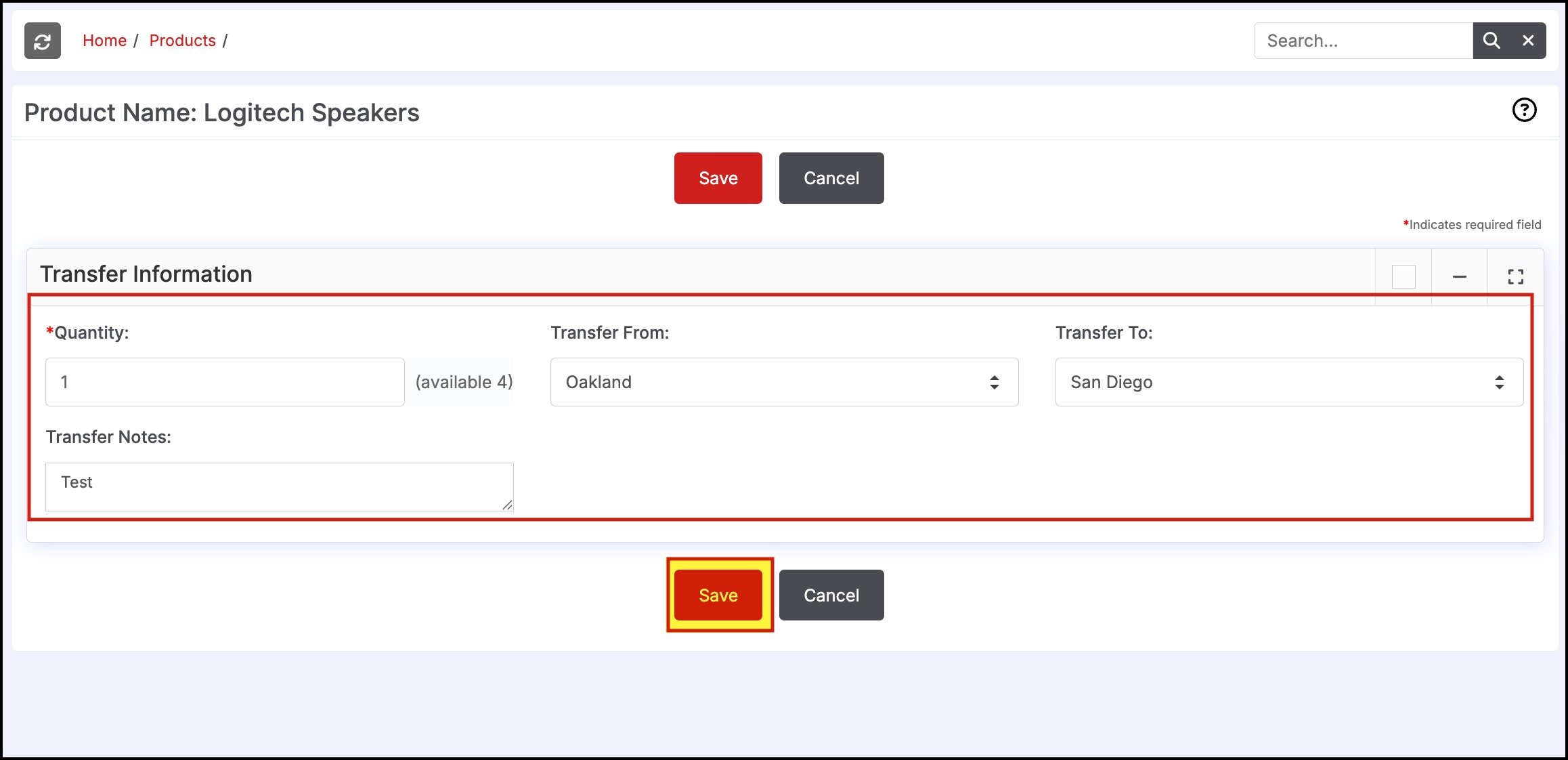
Task: Click the top Save button
Action: pyautogui.click(x=718, y=178)
